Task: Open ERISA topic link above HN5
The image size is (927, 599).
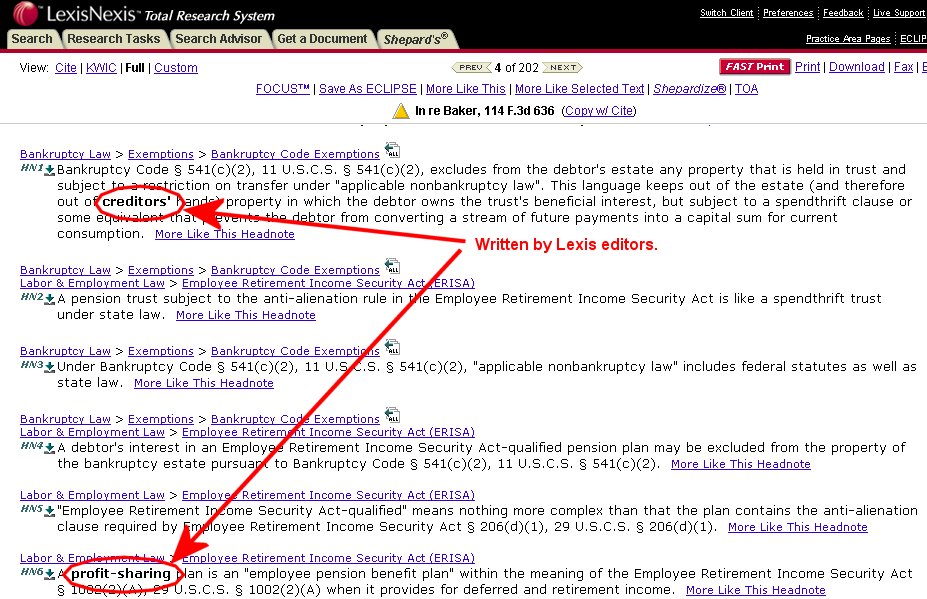Action: pos(328,495)
